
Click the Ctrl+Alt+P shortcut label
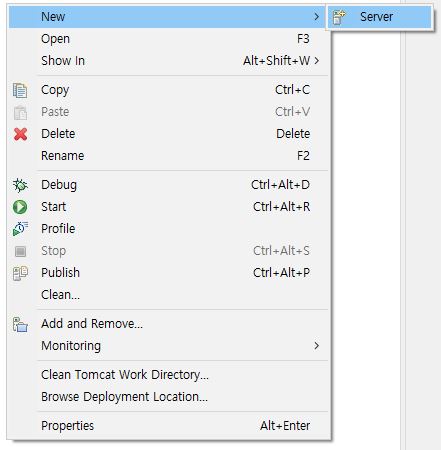tap(281, 273)
